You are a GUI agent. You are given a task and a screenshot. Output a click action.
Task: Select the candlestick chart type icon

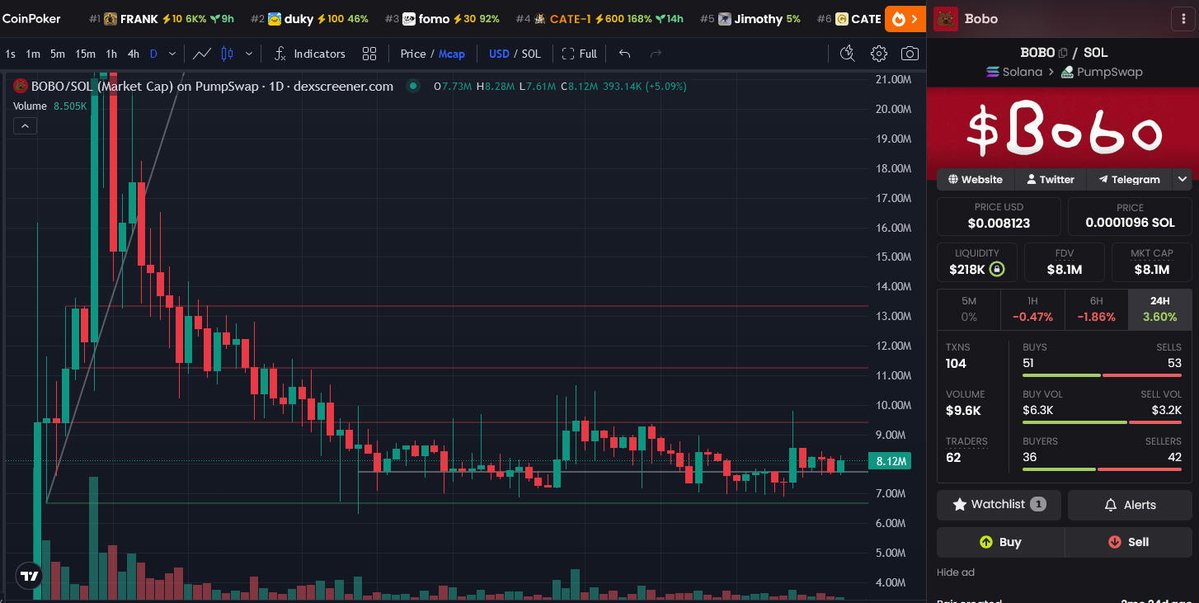(x=227, y=53)
